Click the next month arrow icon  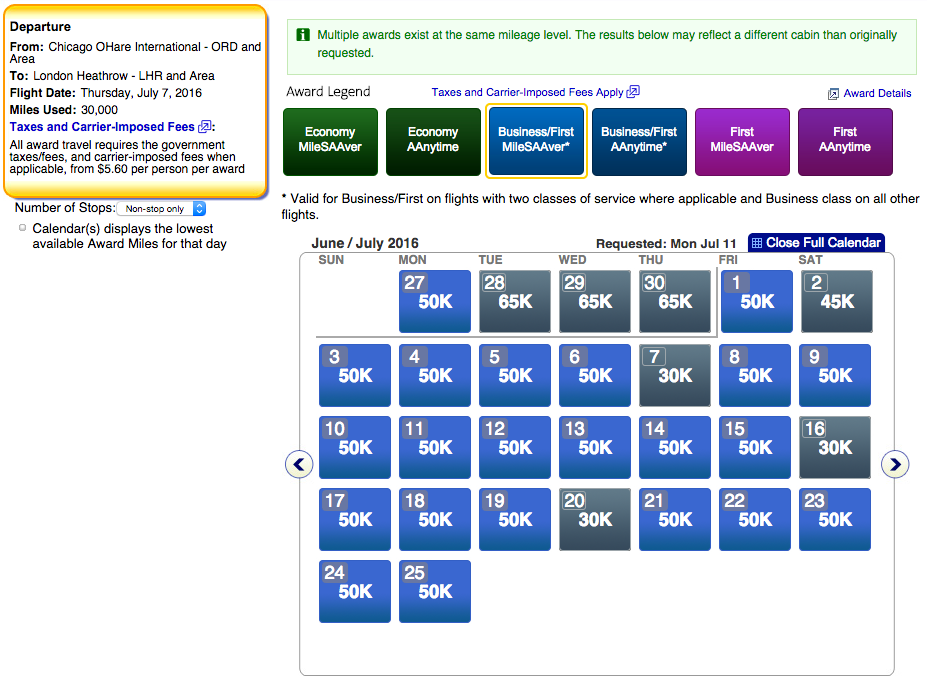(x=895, y=464)
